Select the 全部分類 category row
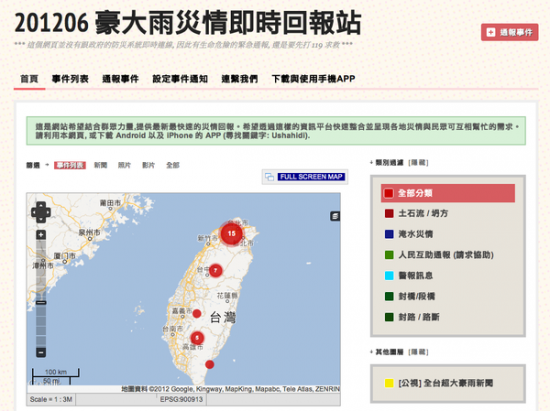This screenshot has height=411, width=550. tap(448, 193)
